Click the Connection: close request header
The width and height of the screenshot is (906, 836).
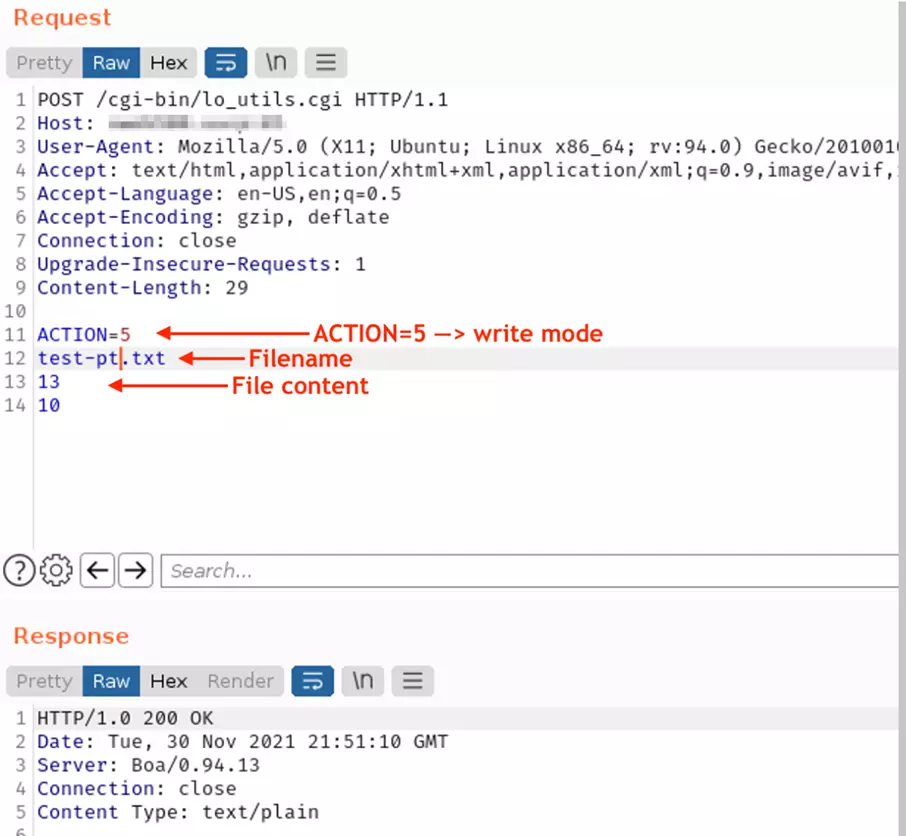click(x=137, y=240)
